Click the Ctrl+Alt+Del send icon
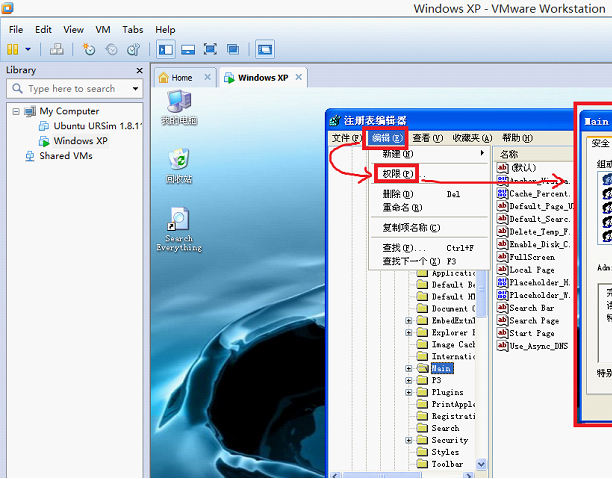The image size is (612, 479). tap(57, 49)
